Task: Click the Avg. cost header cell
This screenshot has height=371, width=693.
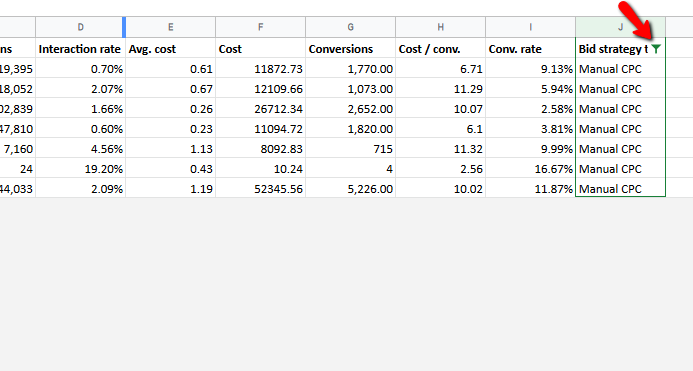Action: tap(171, 49)
